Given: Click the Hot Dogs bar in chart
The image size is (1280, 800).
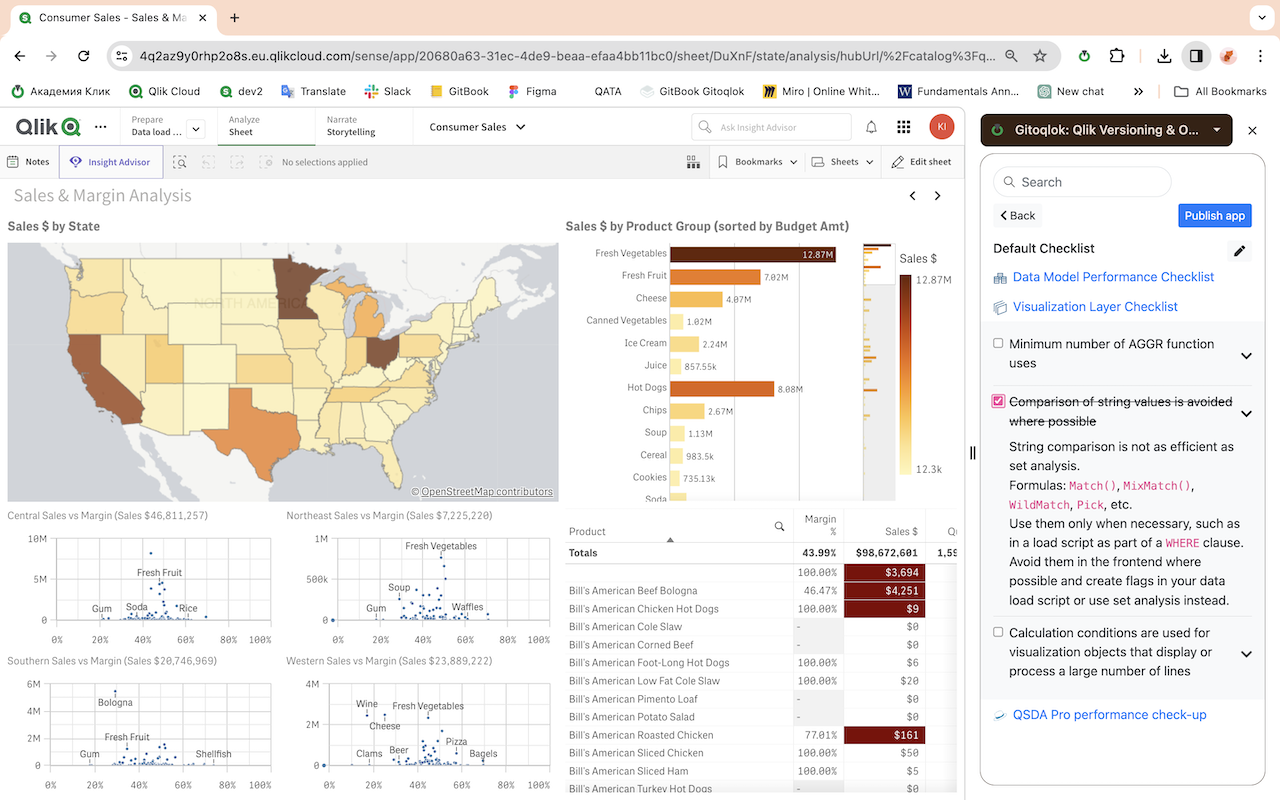Looking at the screenshot, I should tap(722, 388).
